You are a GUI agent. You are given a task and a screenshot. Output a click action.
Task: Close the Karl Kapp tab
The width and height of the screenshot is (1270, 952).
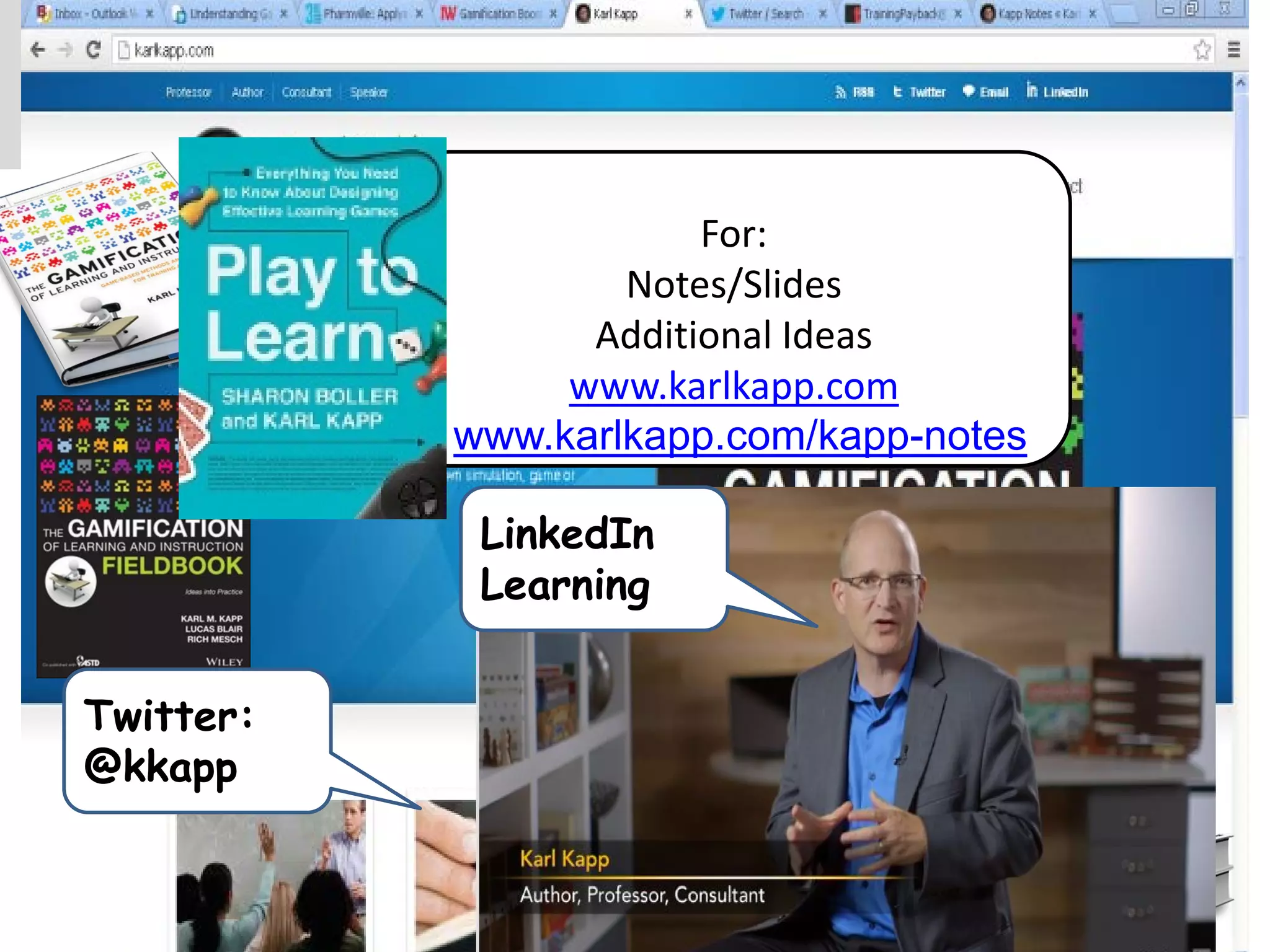click(x=688, y=14)
